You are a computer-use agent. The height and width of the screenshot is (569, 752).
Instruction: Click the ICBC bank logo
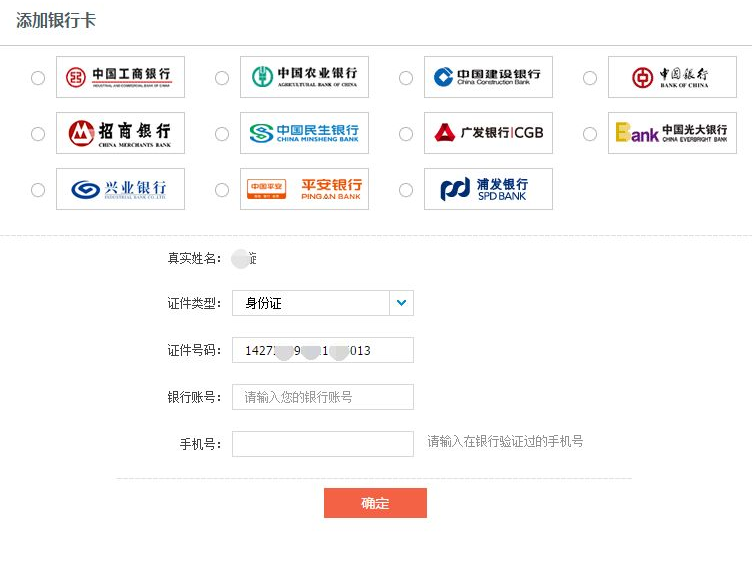(120, 77)
